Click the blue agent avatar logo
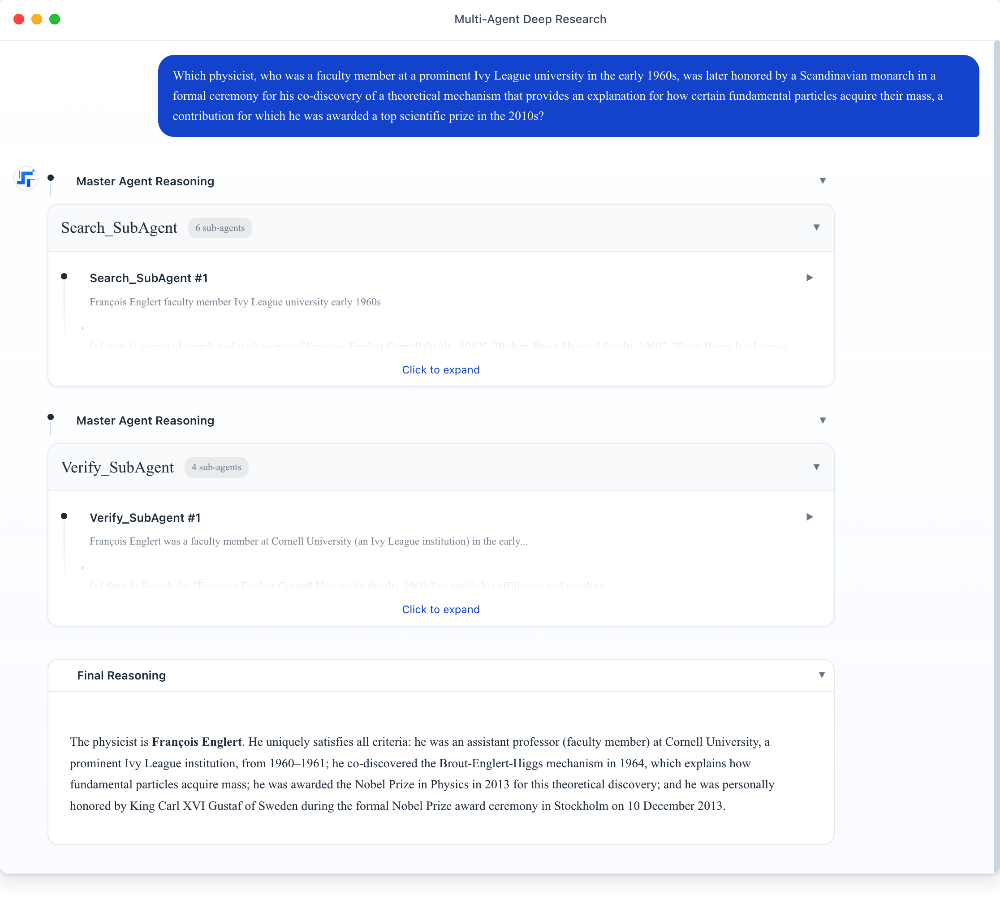This screenshot has height=906, width=1000. pos(26,179)
